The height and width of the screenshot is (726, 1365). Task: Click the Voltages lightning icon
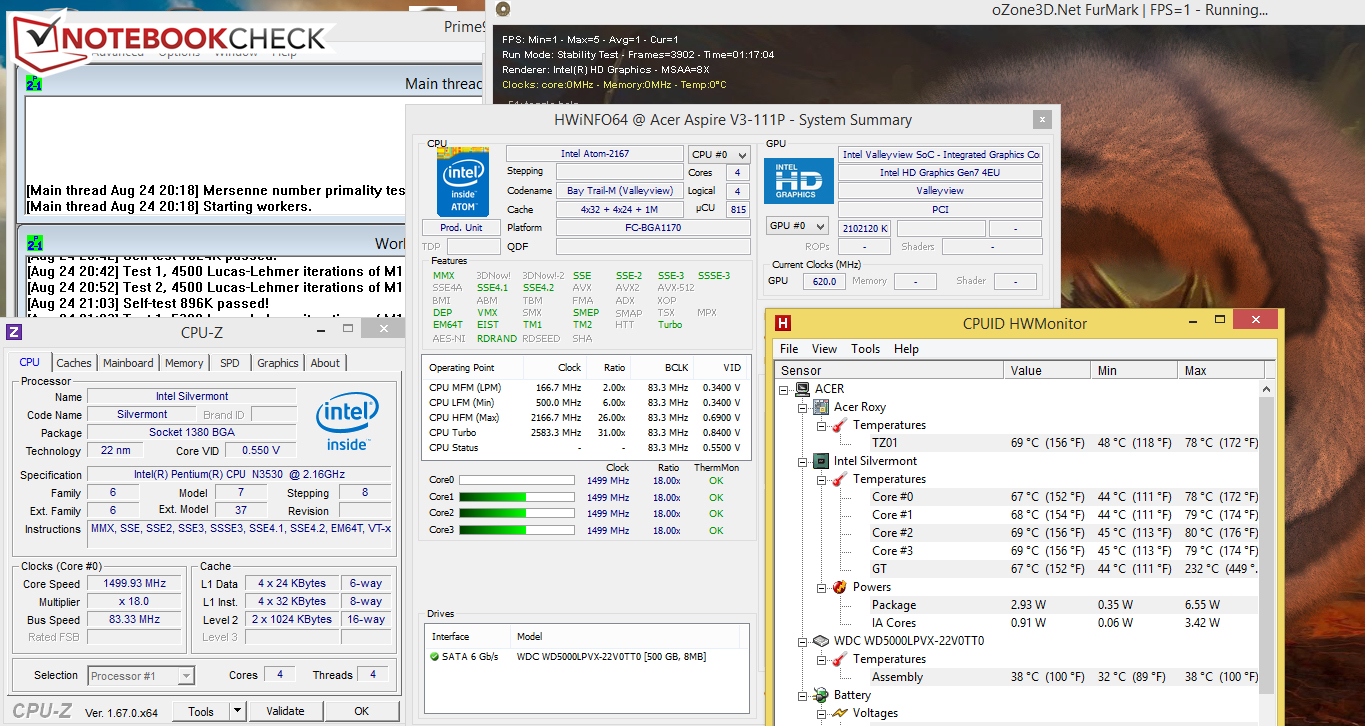(x=838, y=713)
